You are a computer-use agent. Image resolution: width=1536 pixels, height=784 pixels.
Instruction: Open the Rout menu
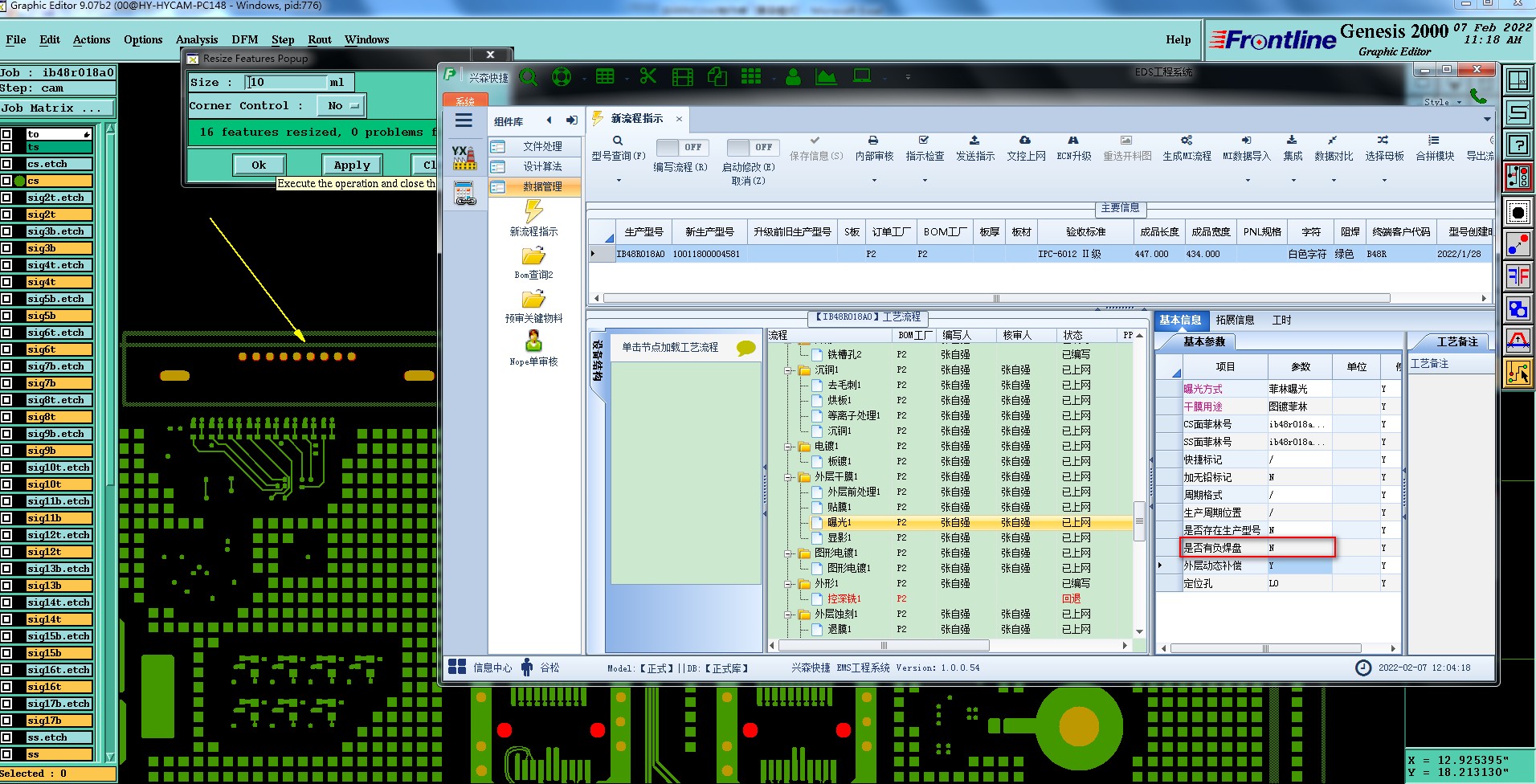pyautogui.click(x=320, y=39)
